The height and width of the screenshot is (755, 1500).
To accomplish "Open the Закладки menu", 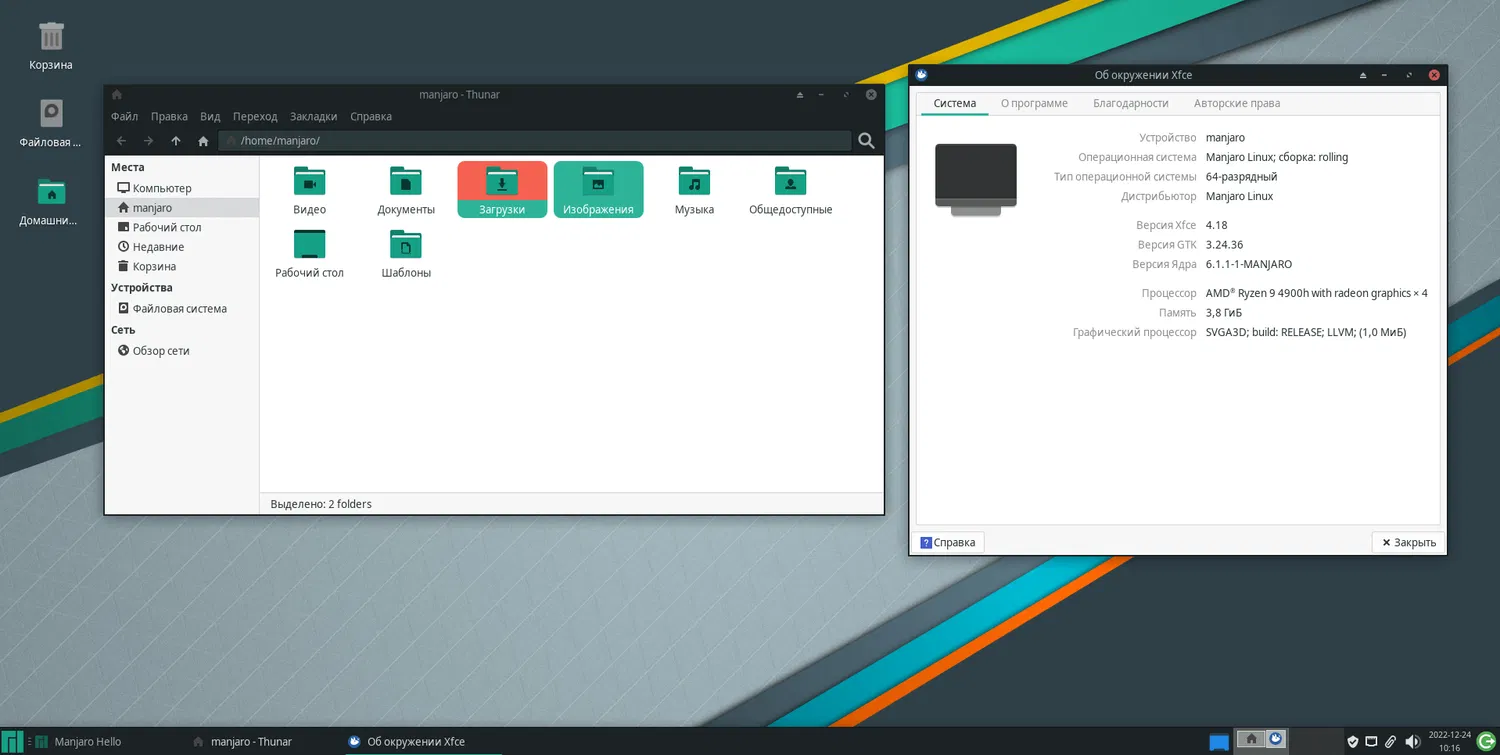I will tap(314, 117).
